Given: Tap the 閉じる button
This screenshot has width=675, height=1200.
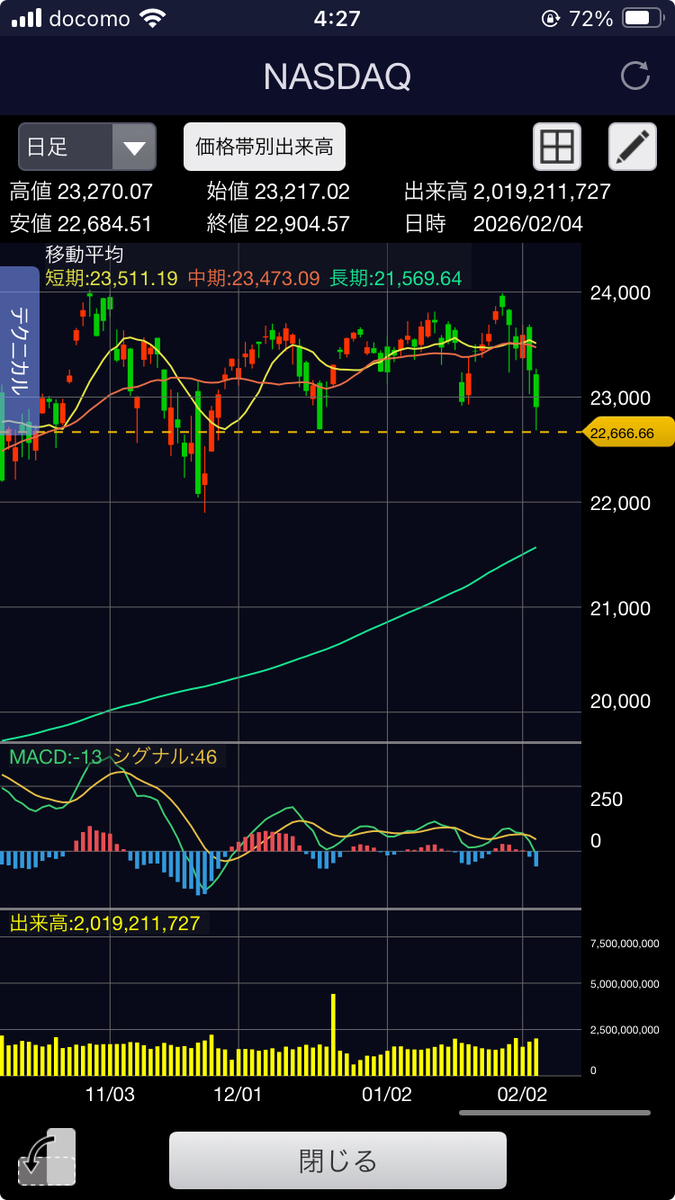Looking at the screenshot, I should 338,1161.
